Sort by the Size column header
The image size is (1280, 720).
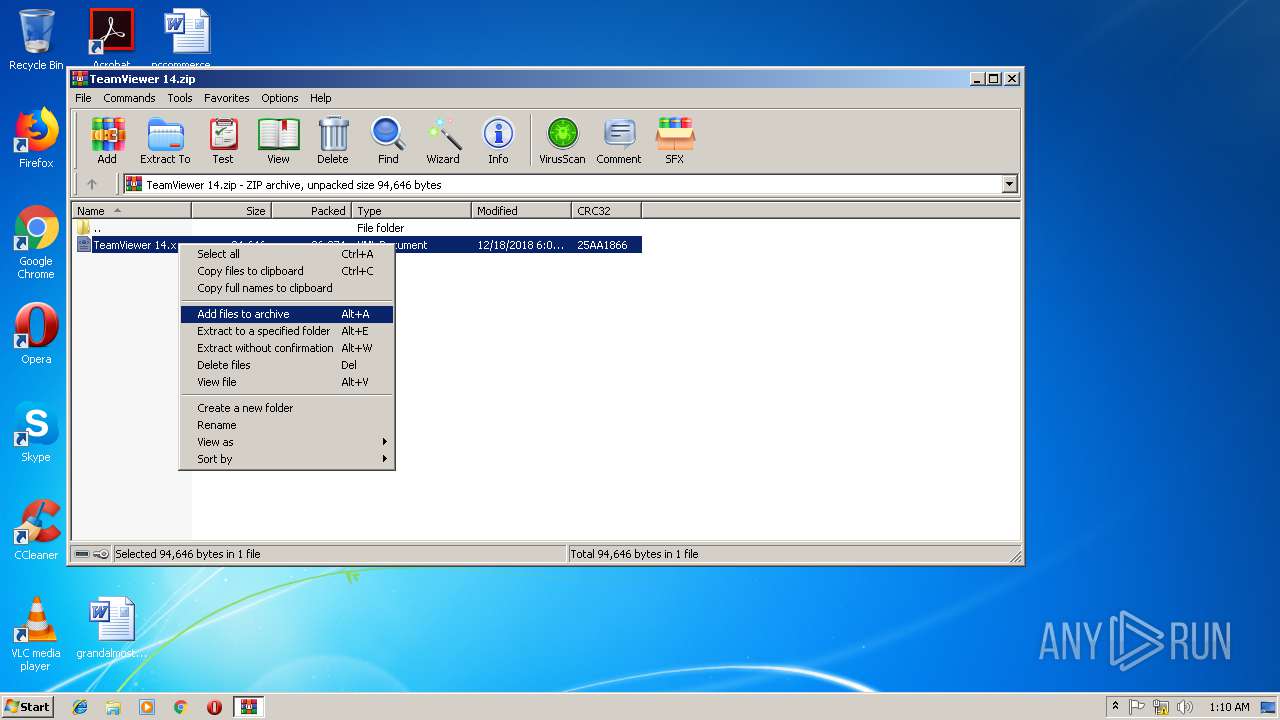[231, 211]
